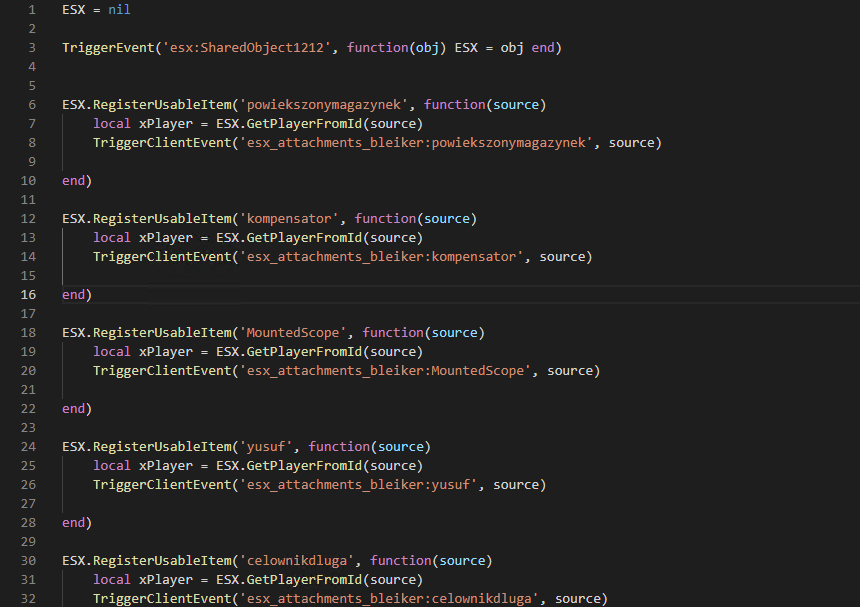Click line number 16 in the gutter
Screen dimensions: 860x607
pyautogui.click(x=28, y=294)
